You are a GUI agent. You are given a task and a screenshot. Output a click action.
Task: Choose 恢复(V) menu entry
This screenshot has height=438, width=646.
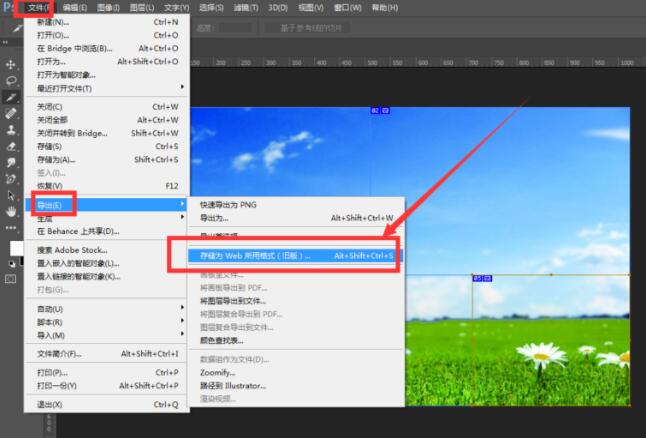coord(107,186)
